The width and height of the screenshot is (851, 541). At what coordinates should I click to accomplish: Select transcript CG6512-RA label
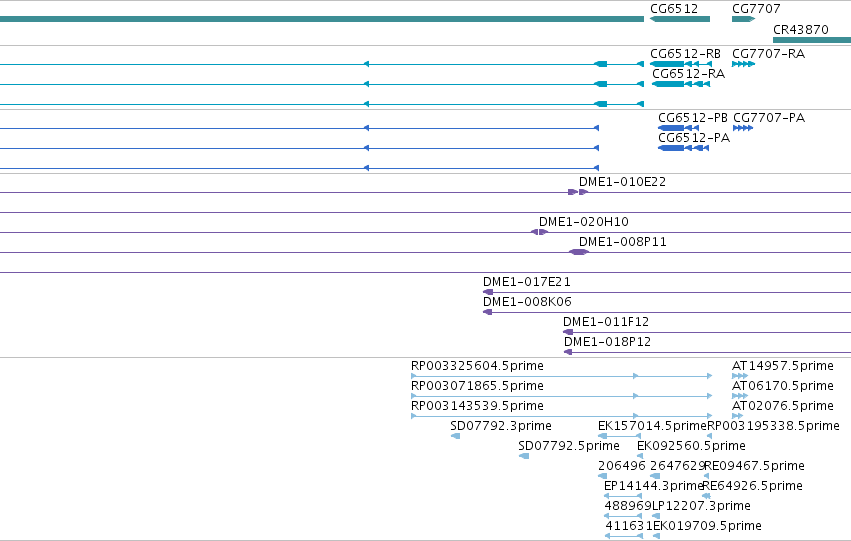(688, 74)
